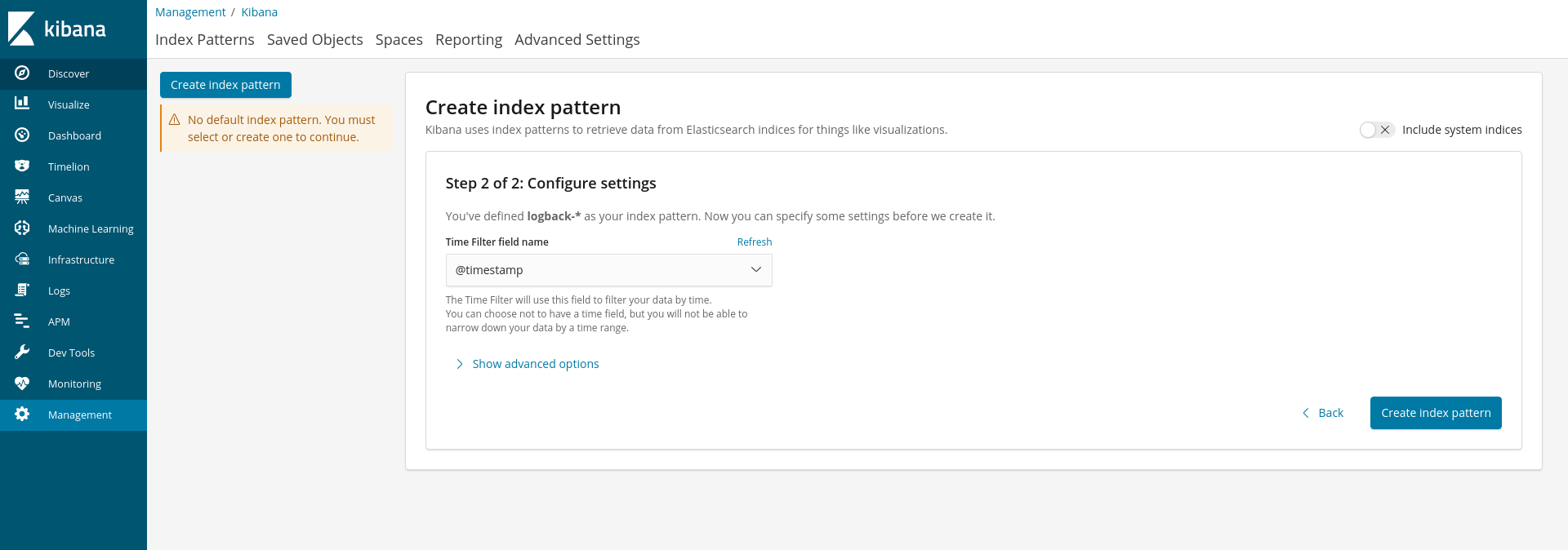Viewport: 1568px width, 550px height.
Task: Select Management label in sidebar
Action: click(x=79, y=415)
